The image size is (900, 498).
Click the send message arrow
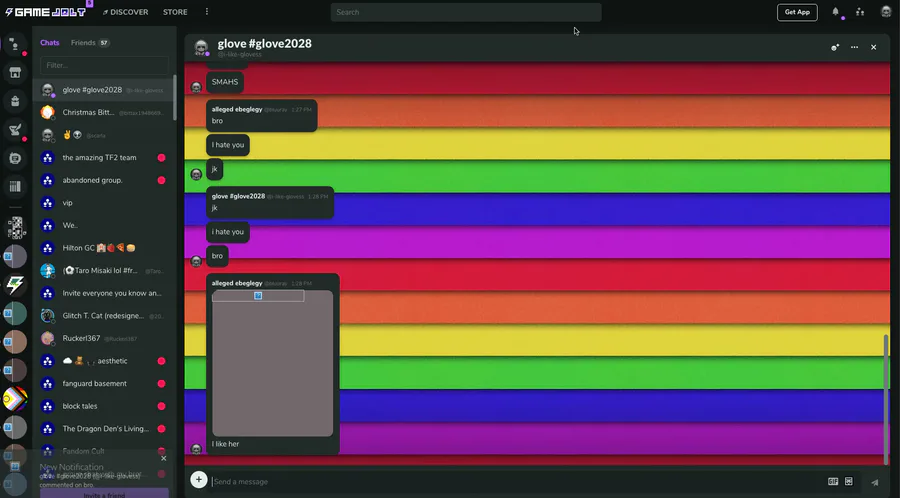[874, 482]
